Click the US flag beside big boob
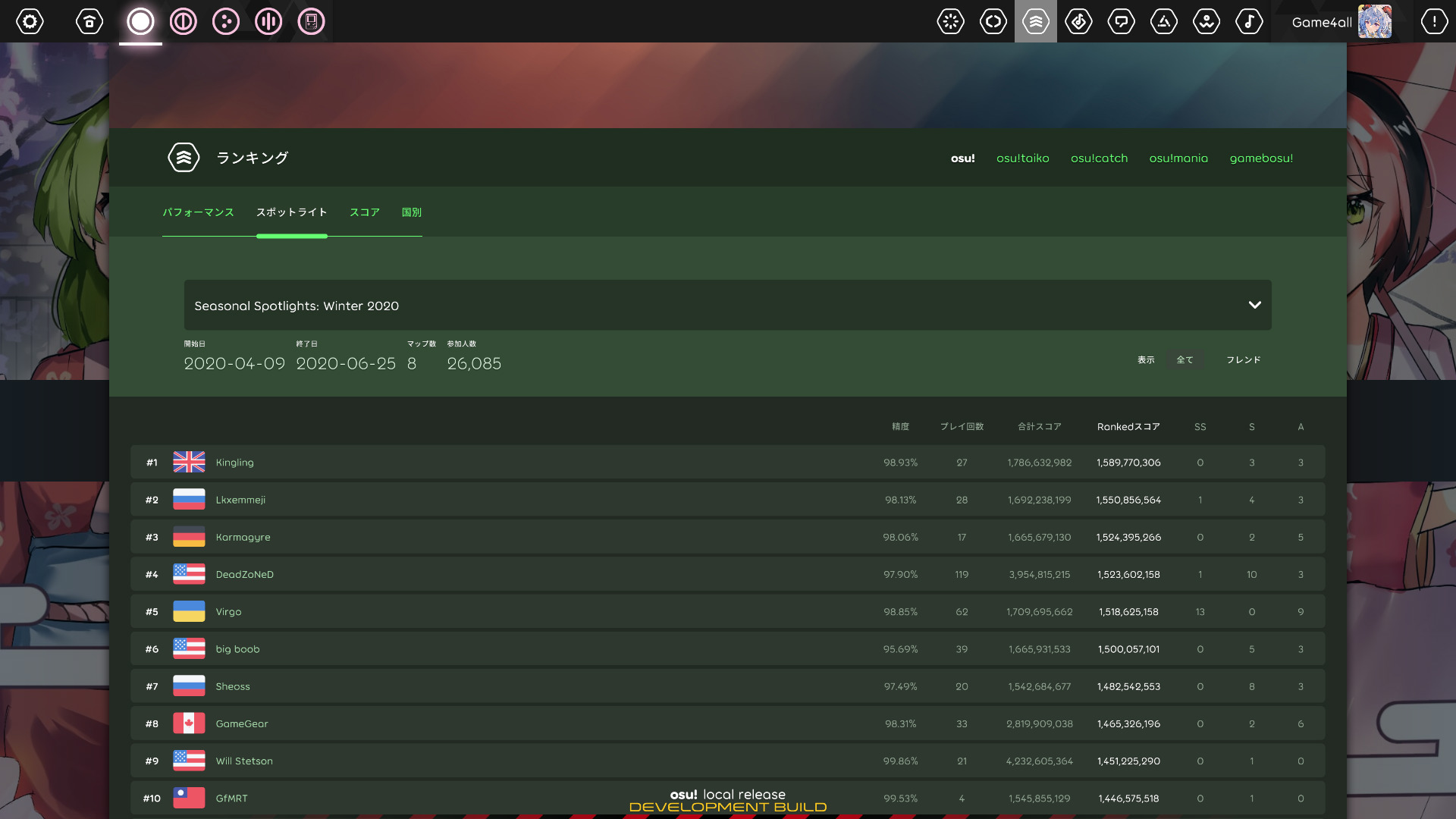This screenshot has width=1456, height=819. [x=189, y=648]
